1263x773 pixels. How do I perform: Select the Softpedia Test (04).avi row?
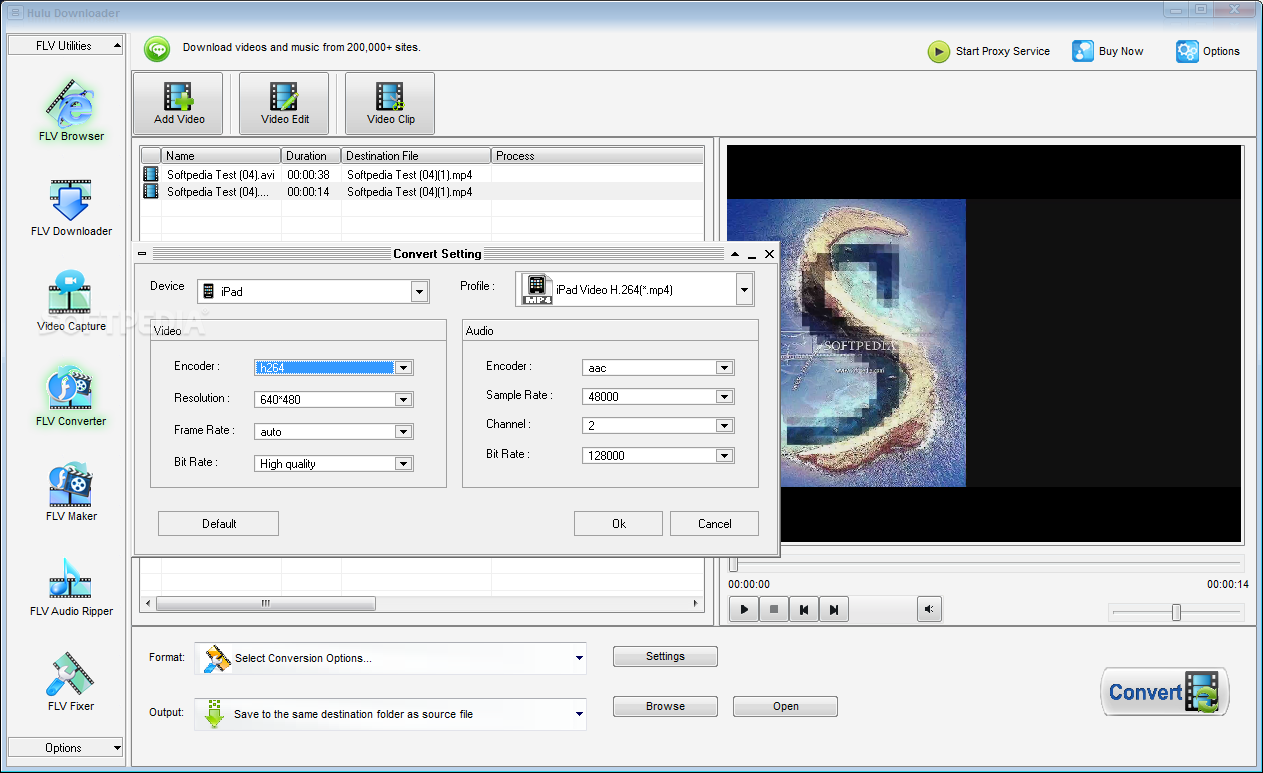[421, 174]
